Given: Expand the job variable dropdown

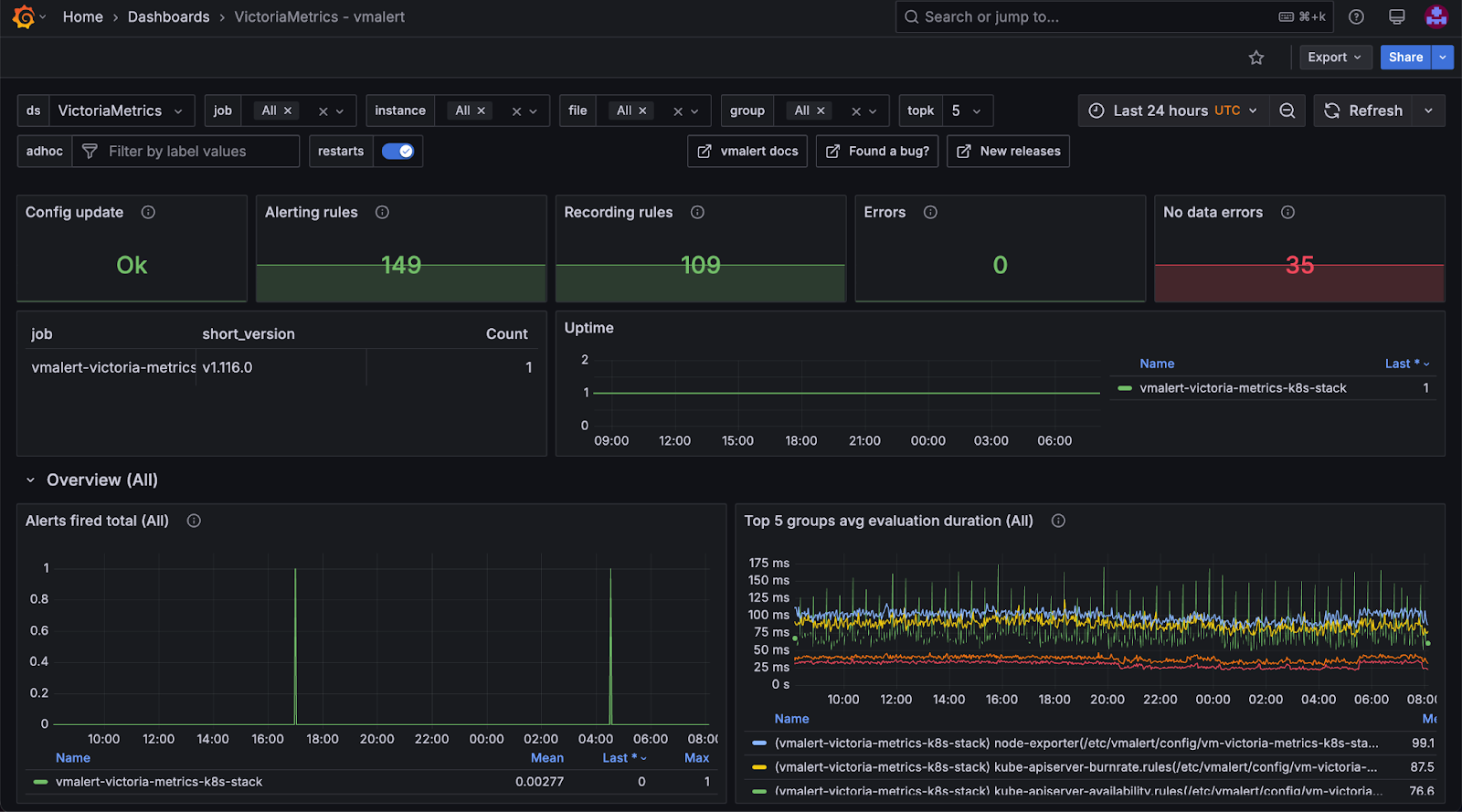Looking at the screenshot, I should click(x=340, y=111).
